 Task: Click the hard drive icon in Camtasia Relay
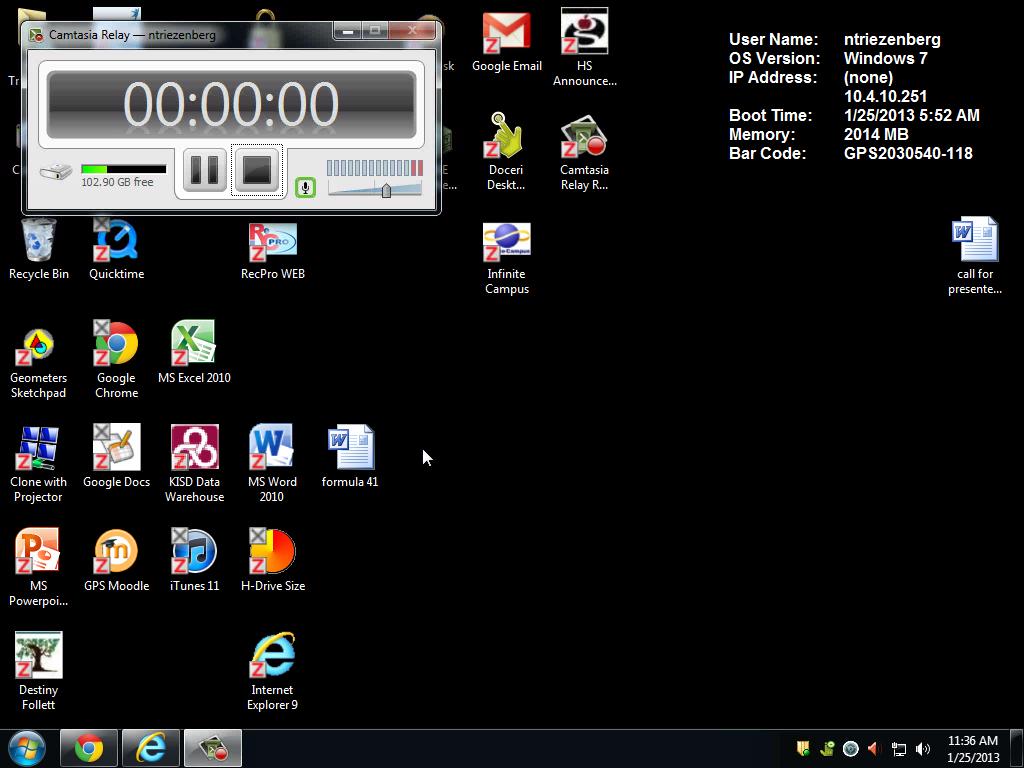tap(56, 172)
